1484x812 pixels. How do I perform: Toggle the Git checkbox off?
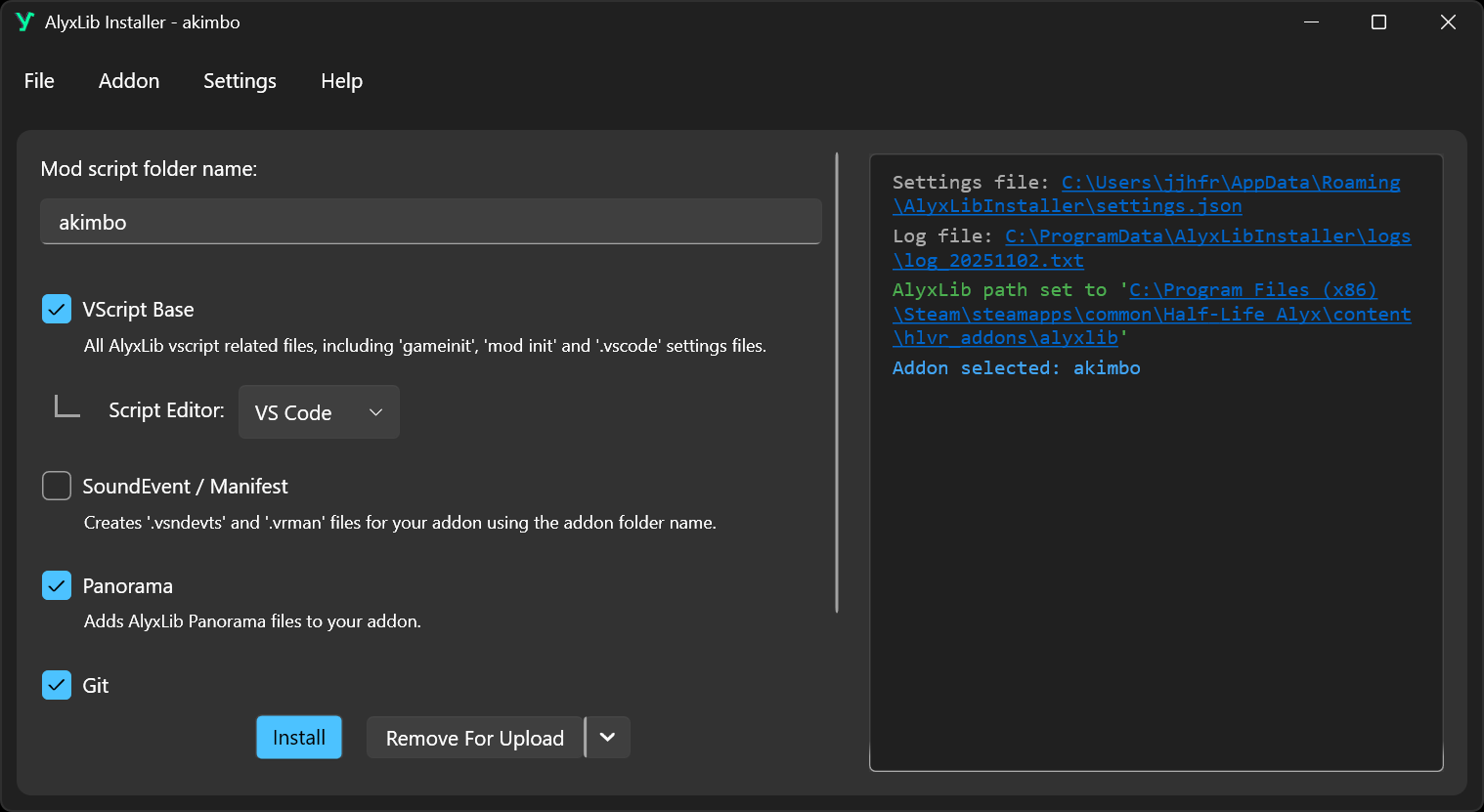pyautogui.click(x=57, y=685)
